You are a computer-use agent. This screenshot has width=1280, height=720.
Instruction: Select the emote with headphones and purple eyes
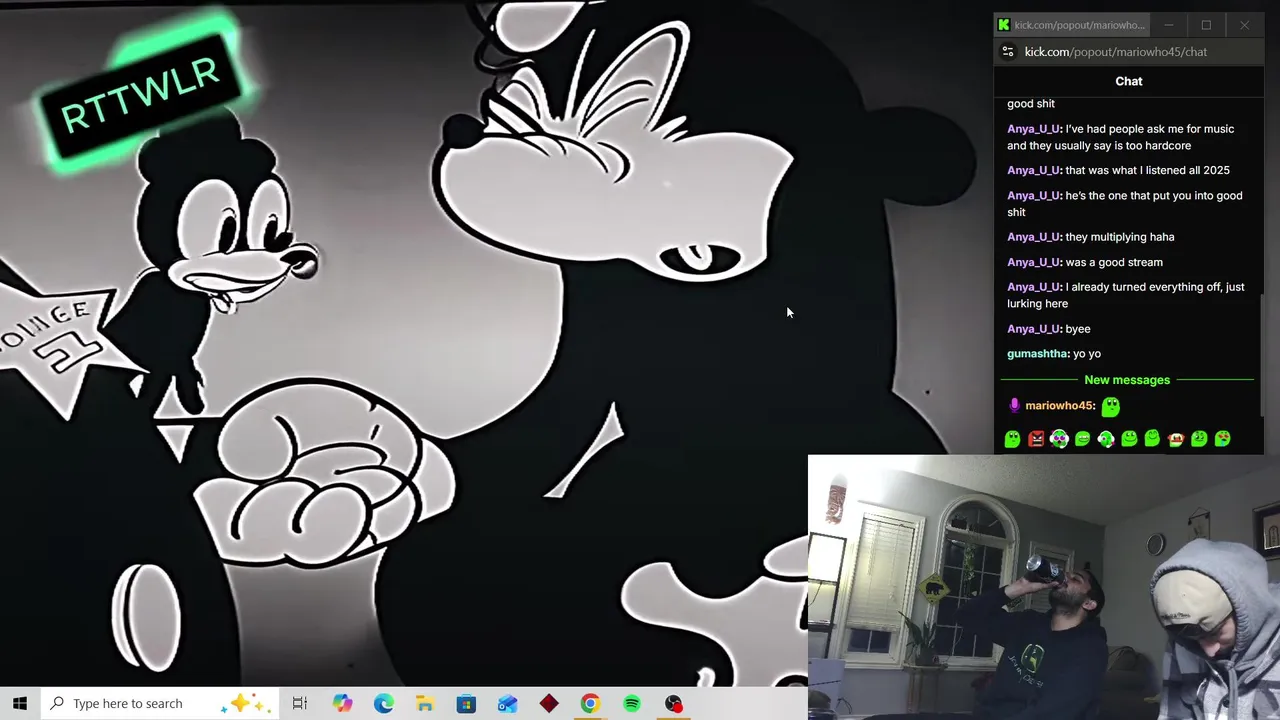tap(1059, 439)
